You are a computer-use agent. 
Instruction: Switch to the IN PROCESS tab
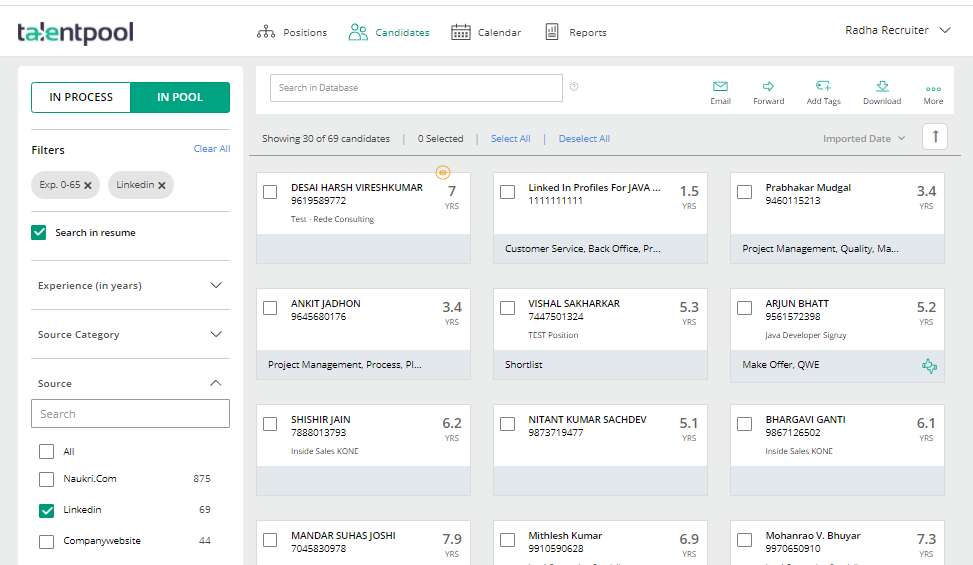pos(81,97)
